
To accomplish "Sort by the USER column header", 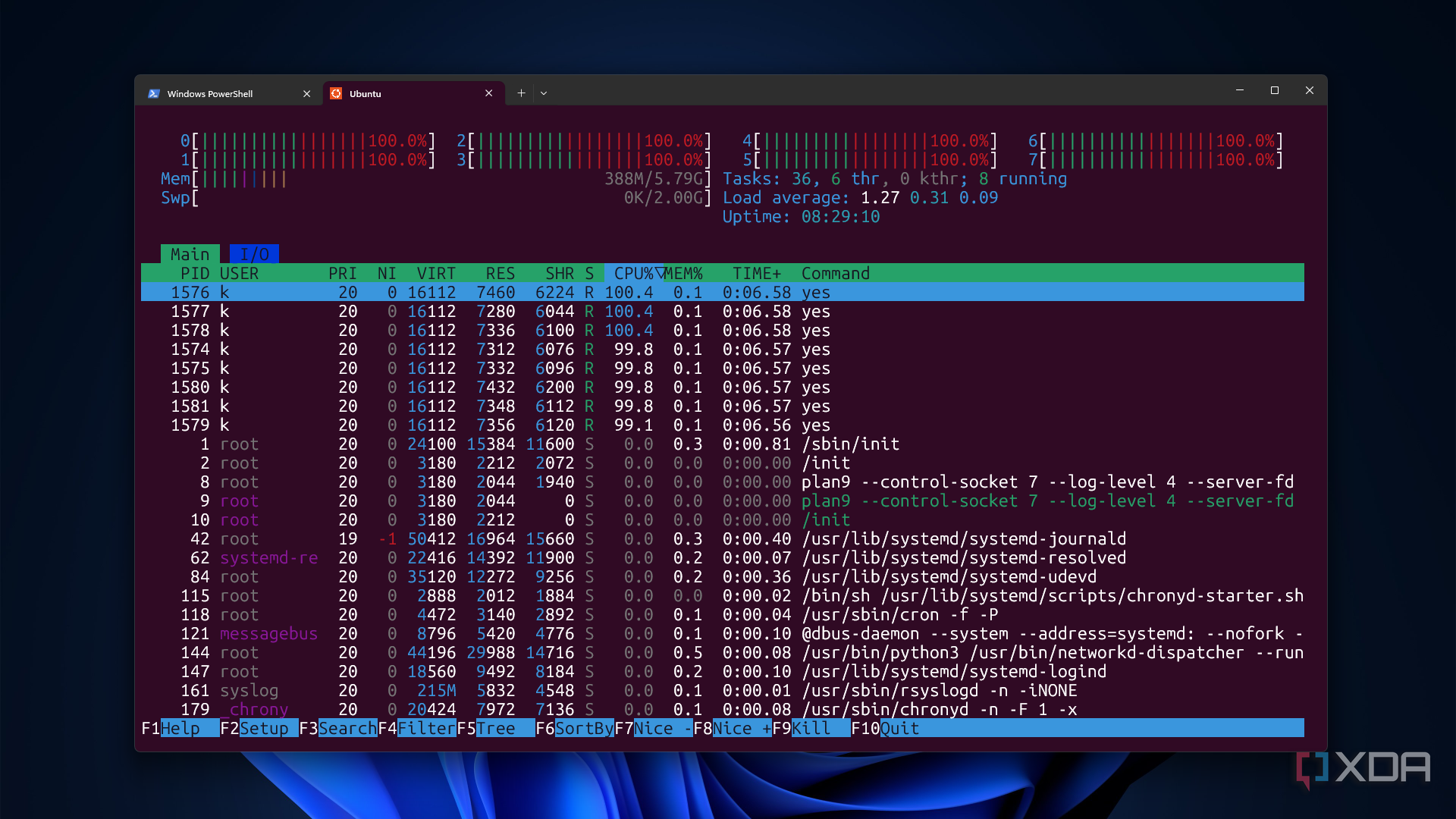I will pos(239,273).
